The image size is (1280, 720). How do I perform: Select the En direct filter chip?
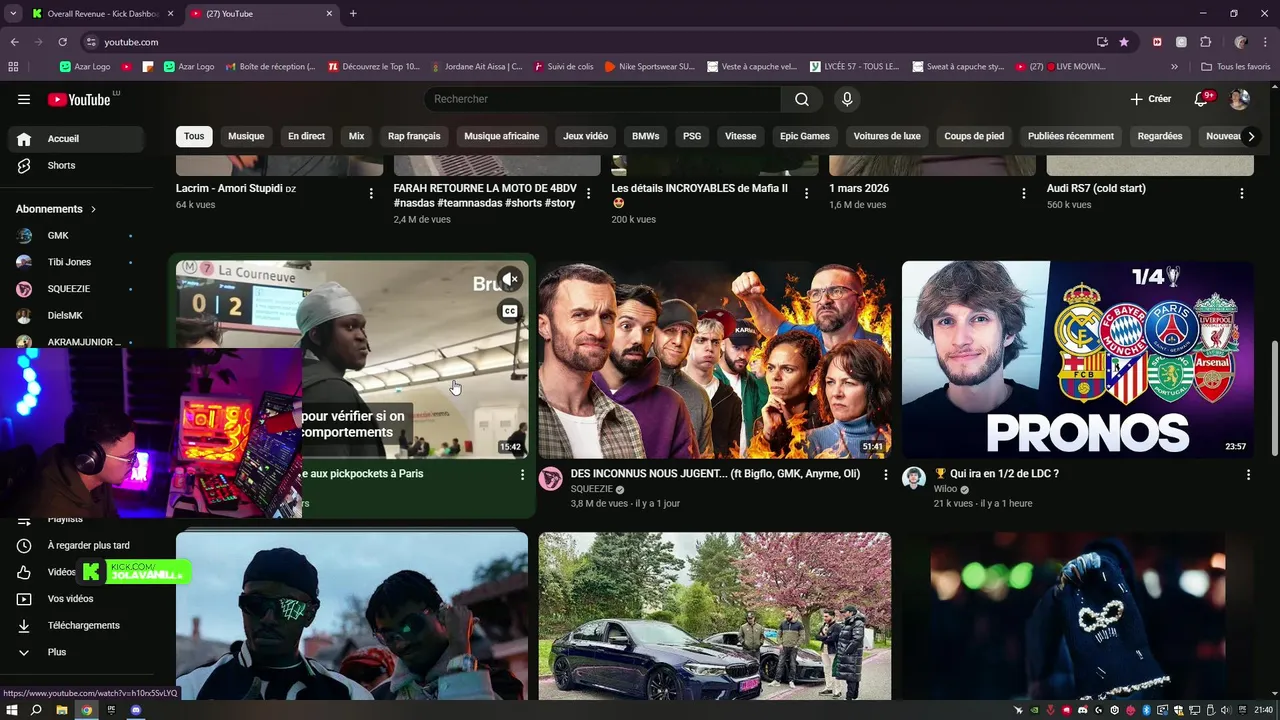[306, 136]
